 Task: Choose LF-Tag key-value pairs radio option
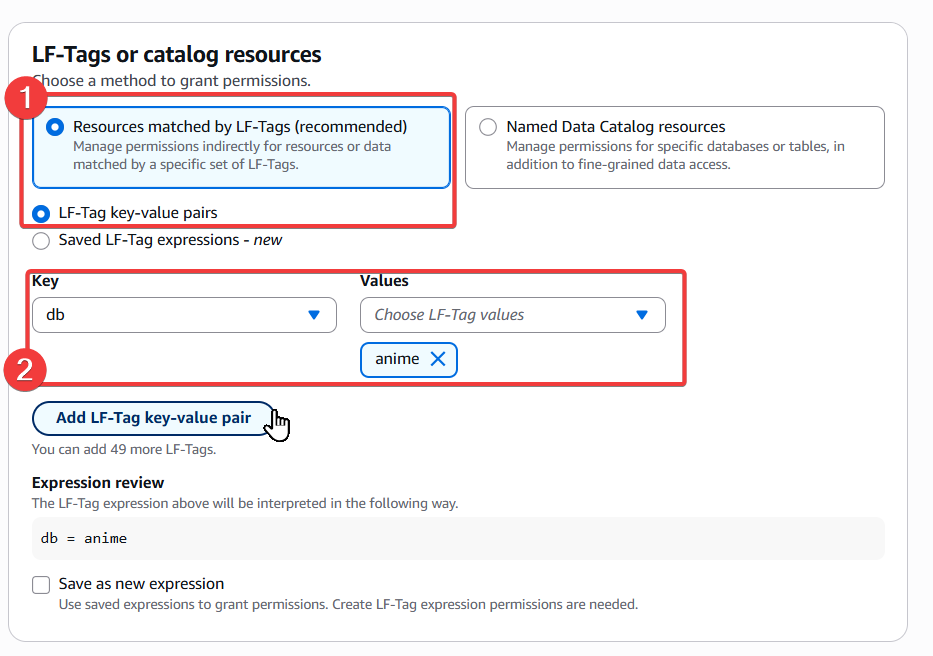point(41,213)
